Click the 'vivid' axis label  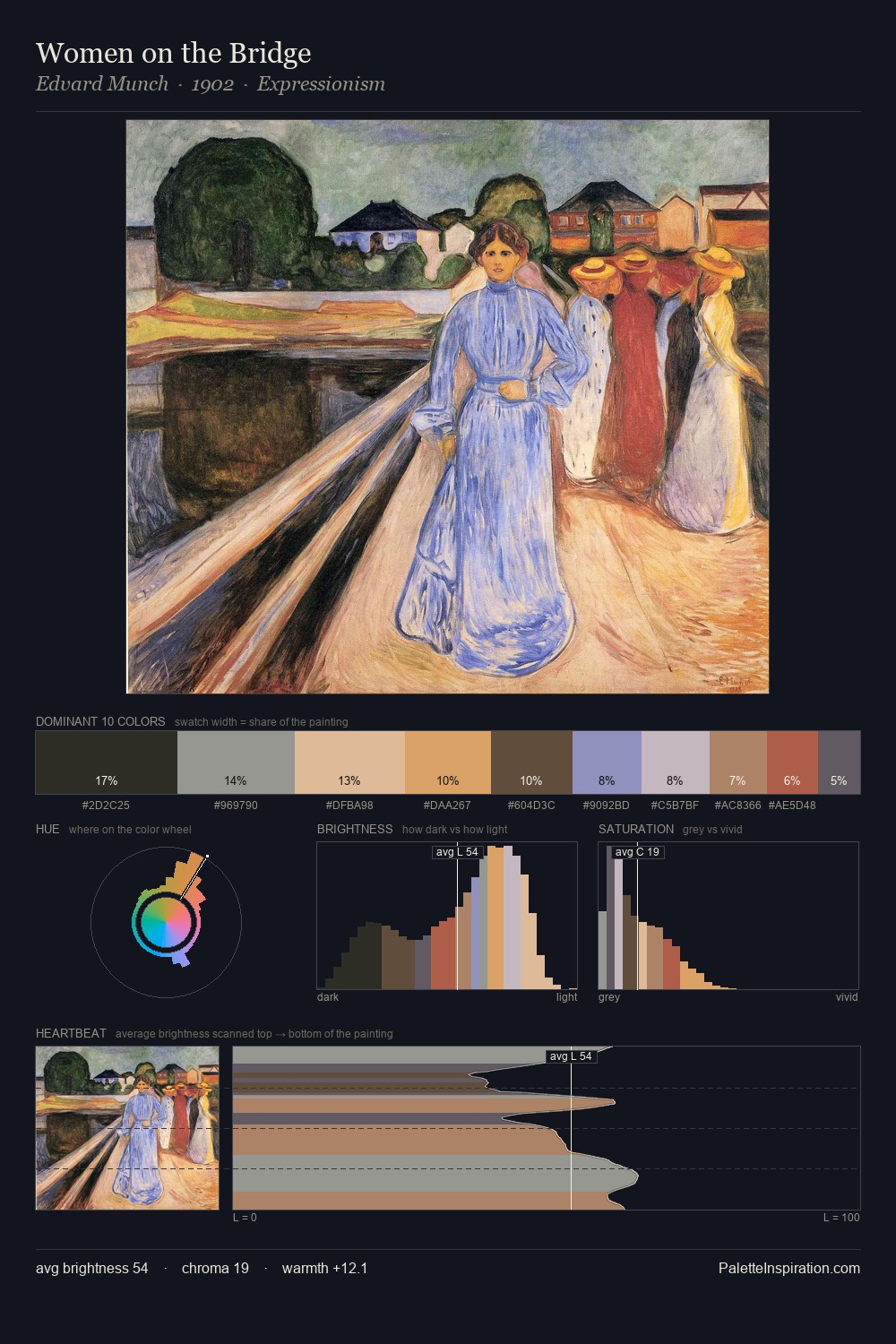(847, 997)
